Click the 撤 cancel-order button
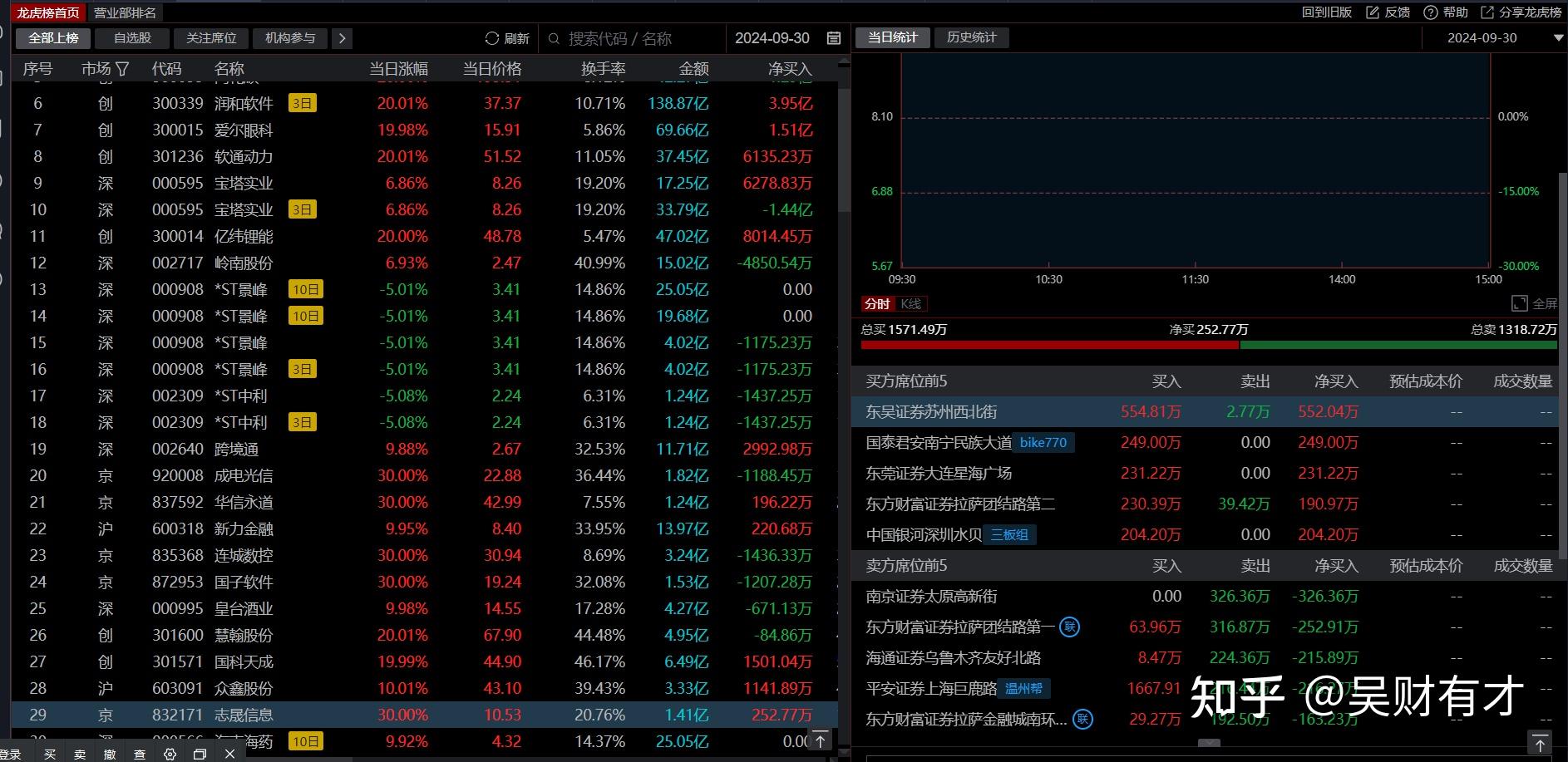The height and width of the screenshot is (762, 1568). coord(110,754)
